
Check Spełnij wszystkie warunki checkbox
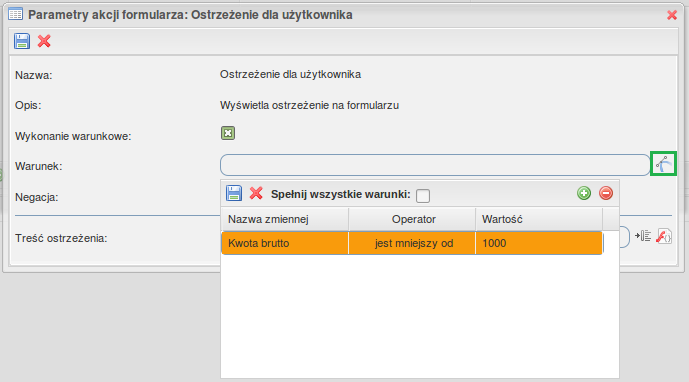(423, 196)
